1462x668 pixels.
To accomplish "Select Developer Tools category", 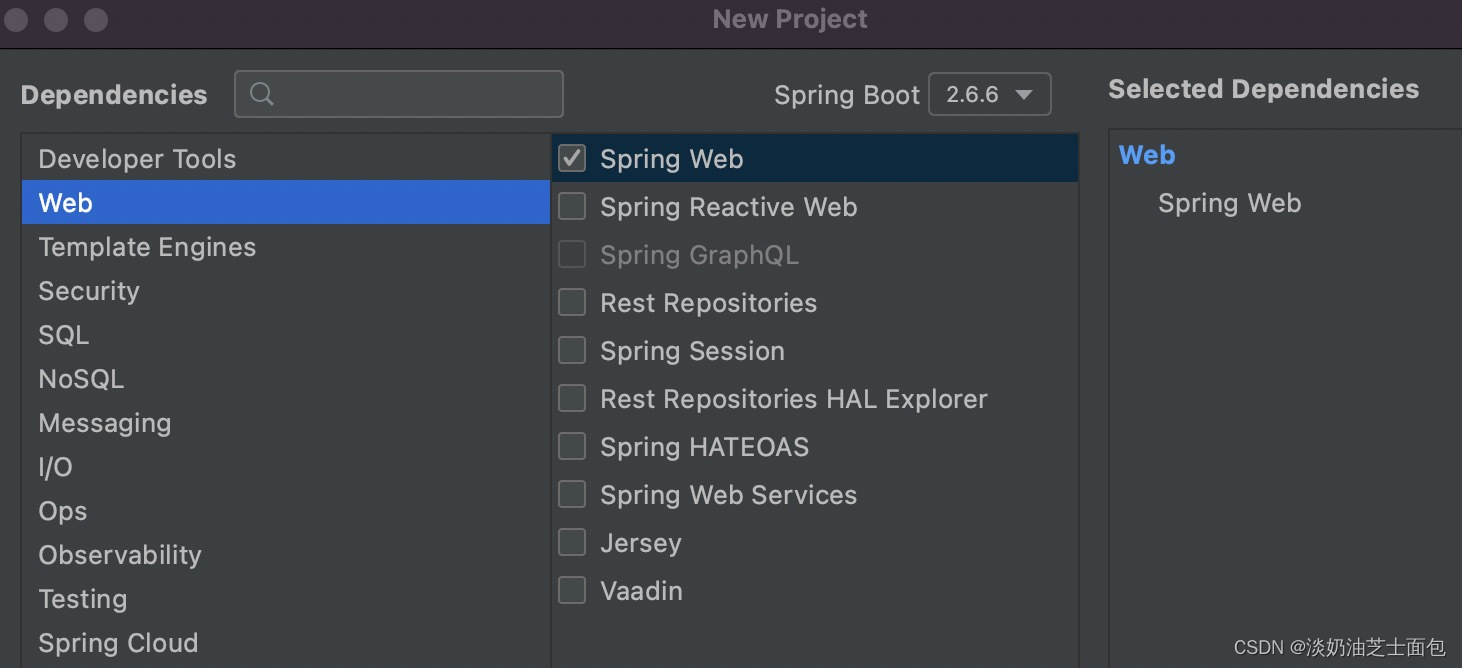I will pyautogui.click(x=137, y=159).
